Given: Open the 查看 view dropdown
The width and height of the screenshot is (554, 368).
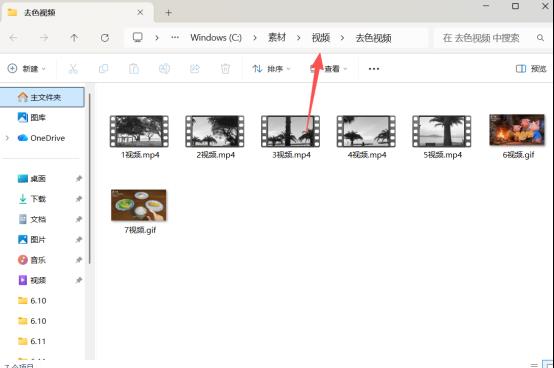Looking at the screenshot, I should pyautogui.click(x=329, y=69).
